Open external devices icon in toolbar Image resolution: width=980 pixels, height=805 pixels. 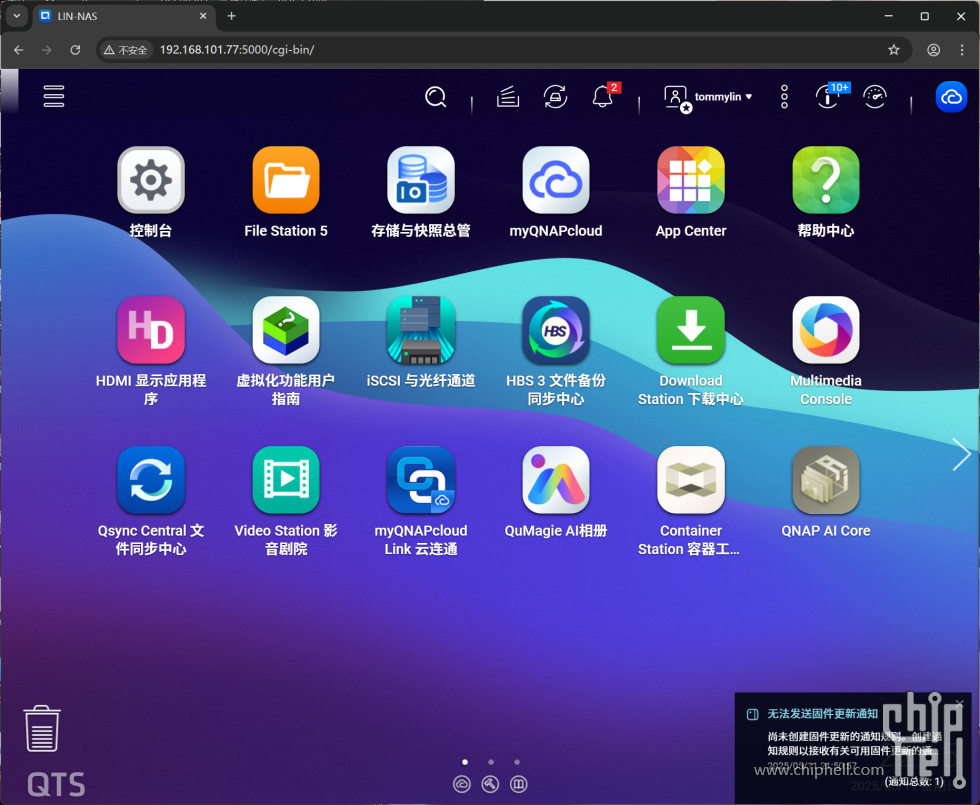tap(555, 97)
